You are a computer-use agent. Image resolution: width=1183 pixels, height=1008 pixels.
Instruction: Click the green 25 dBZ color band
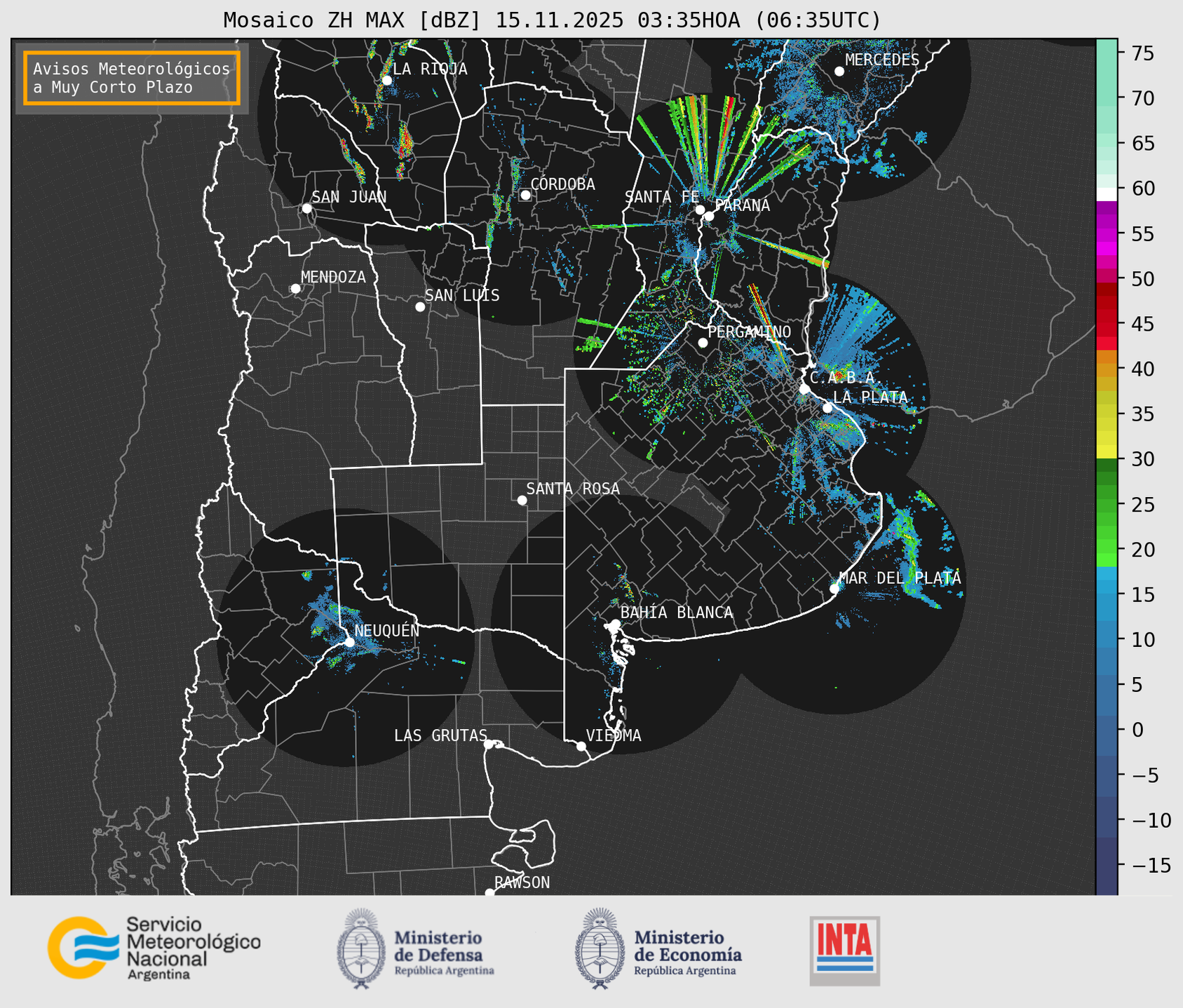point(1107,505)
